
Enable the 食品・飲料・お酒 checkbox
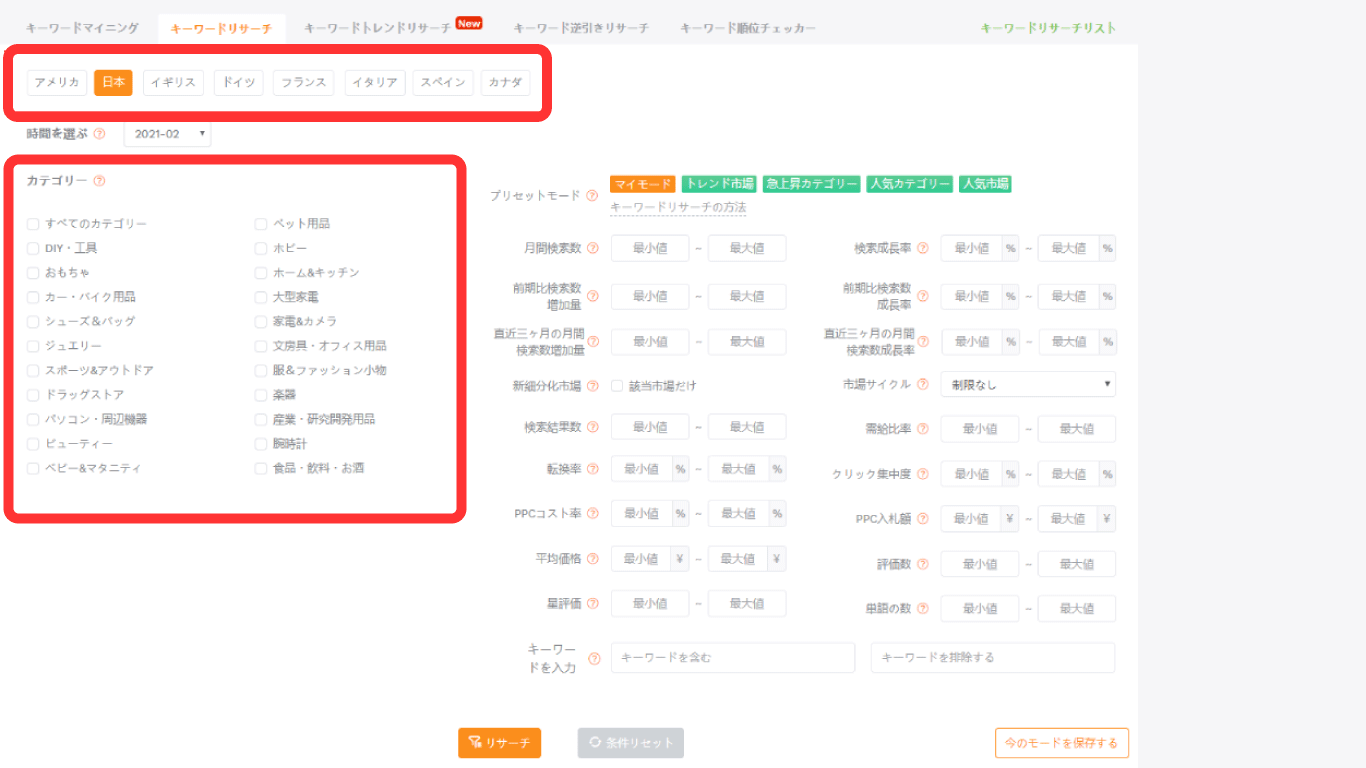tap(261, 468)
